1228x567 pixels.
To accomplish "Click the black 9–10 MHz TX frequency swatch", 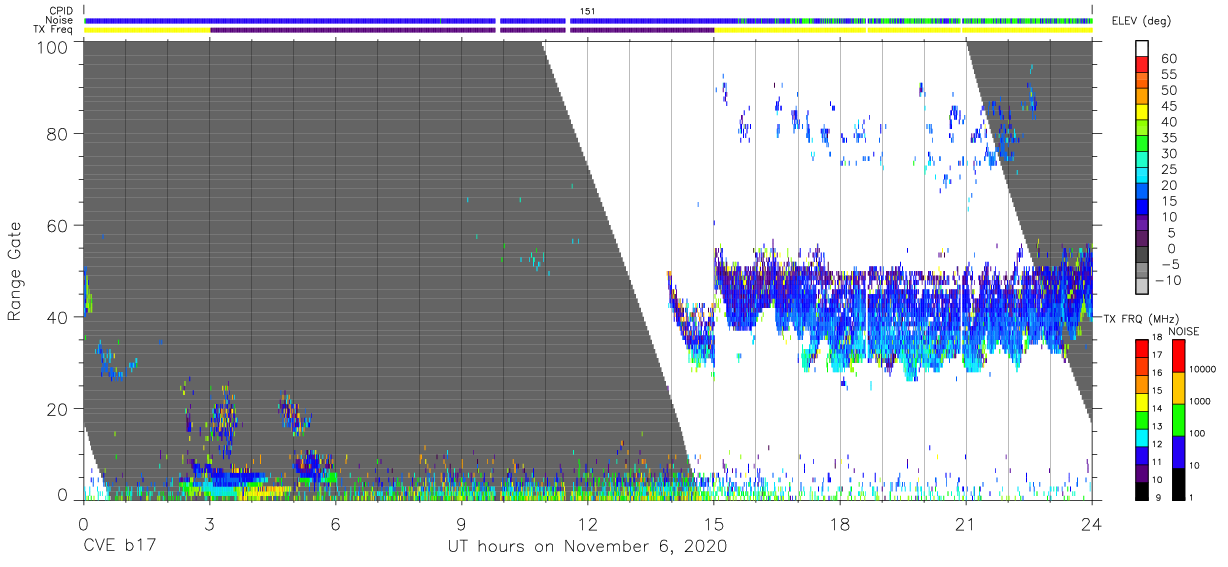I will point(1142,491).
